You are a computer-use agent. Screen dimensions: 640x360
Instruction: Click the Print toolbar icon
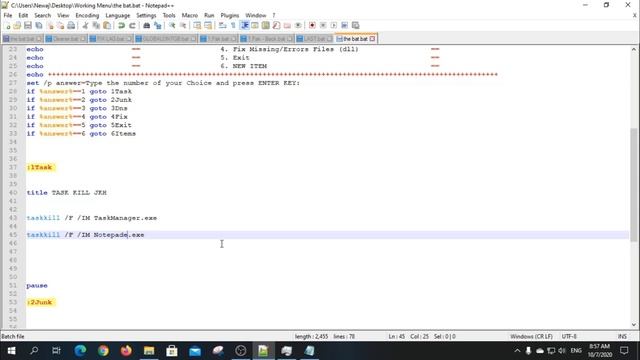(71, 25)
